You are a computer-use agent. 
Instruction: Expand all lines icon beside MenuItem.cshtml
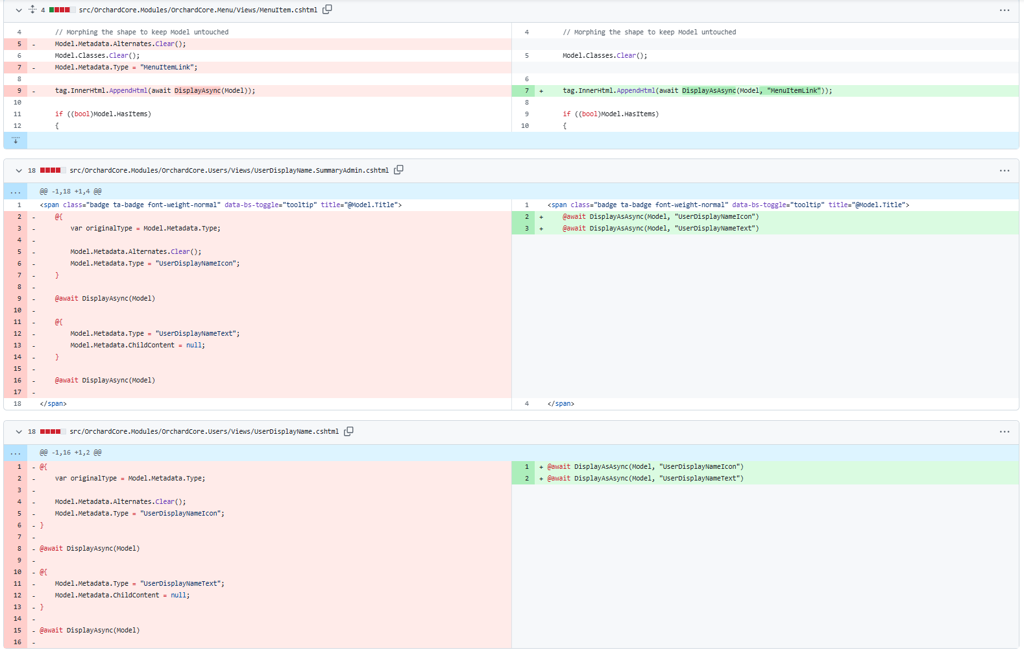coord(32,9)
